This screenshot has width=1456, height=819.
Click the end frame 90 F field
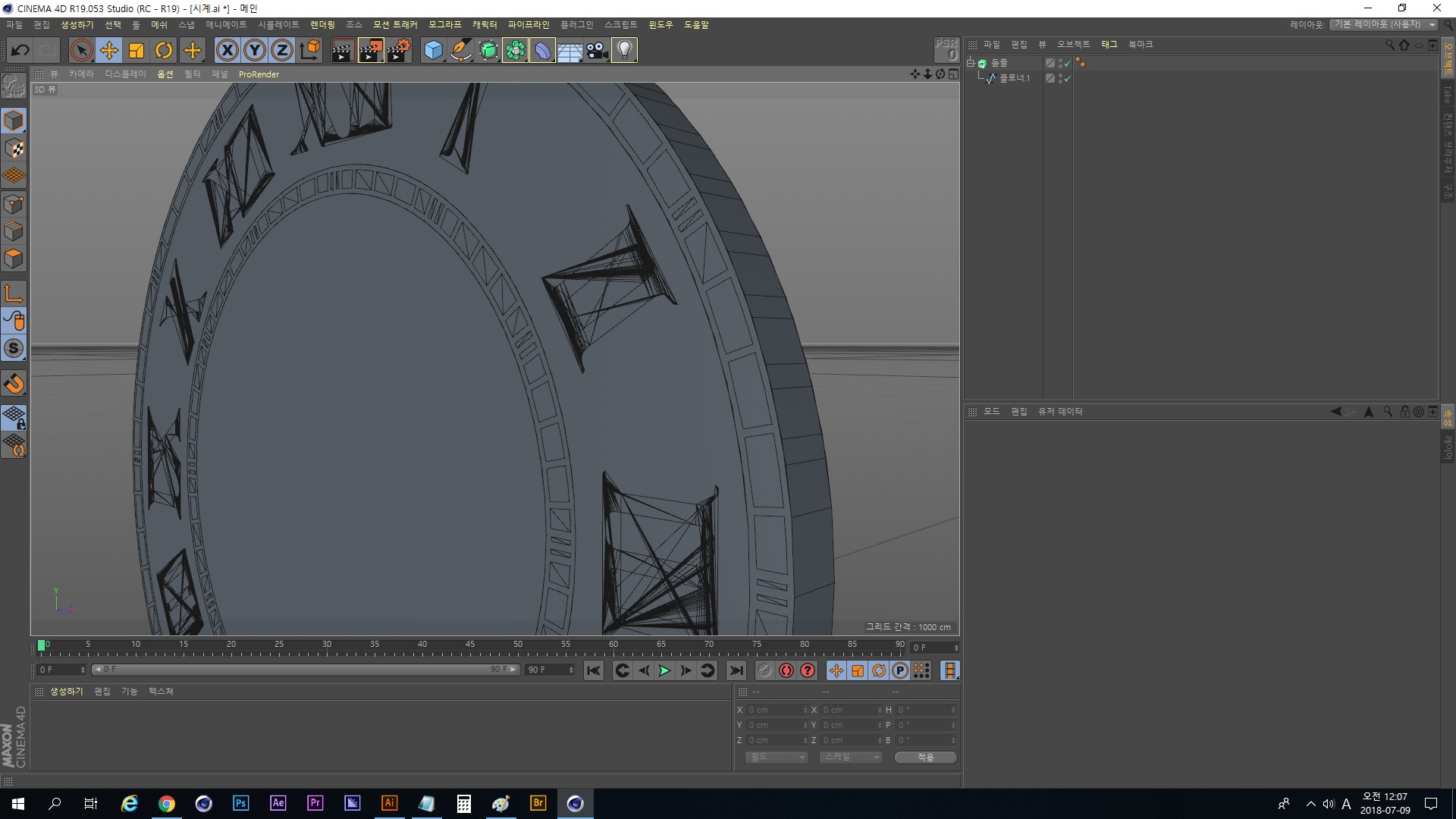coord(551,670)
